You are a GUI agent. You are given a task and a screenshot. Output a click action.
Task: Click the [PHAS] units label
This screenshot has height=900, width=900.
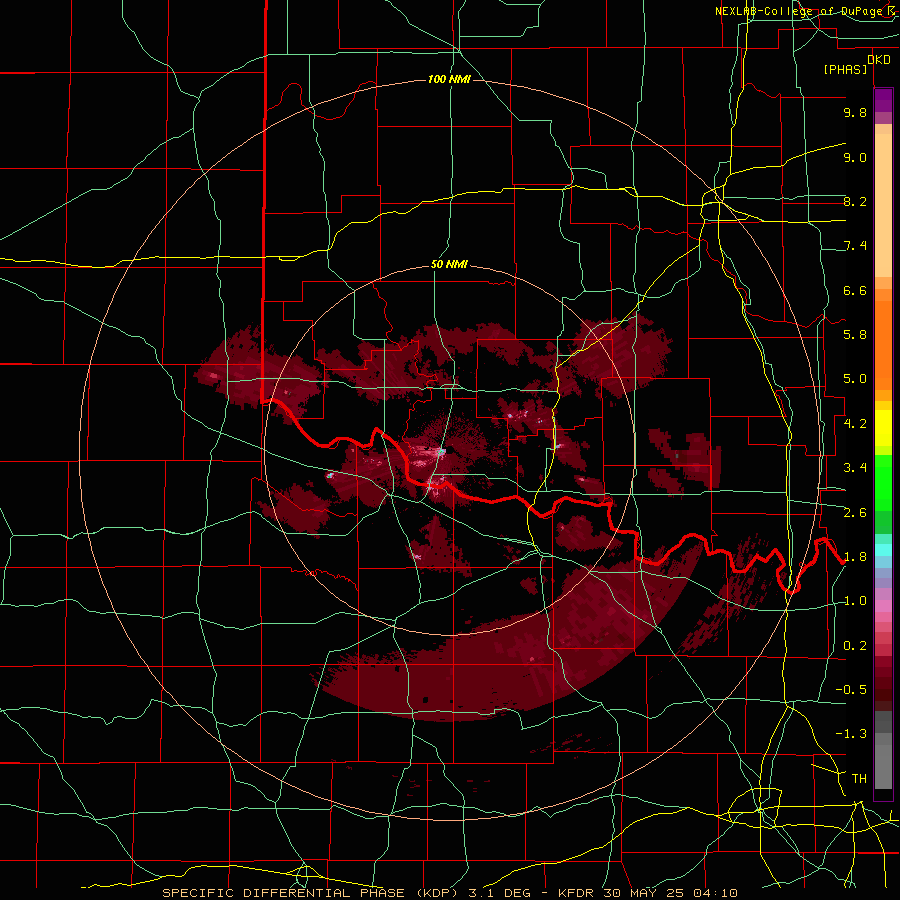[x=845, y=70]
